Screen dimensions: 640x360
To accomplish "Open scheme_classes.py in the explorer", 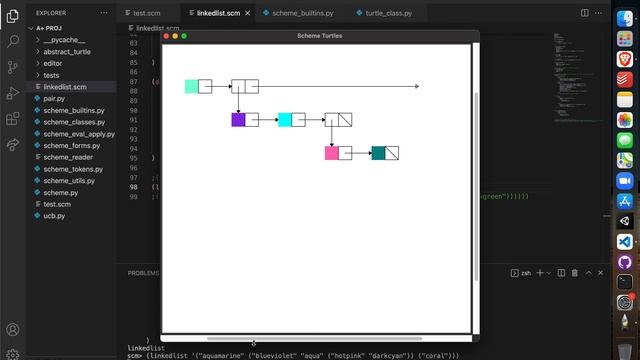I will tap(74, 122).
